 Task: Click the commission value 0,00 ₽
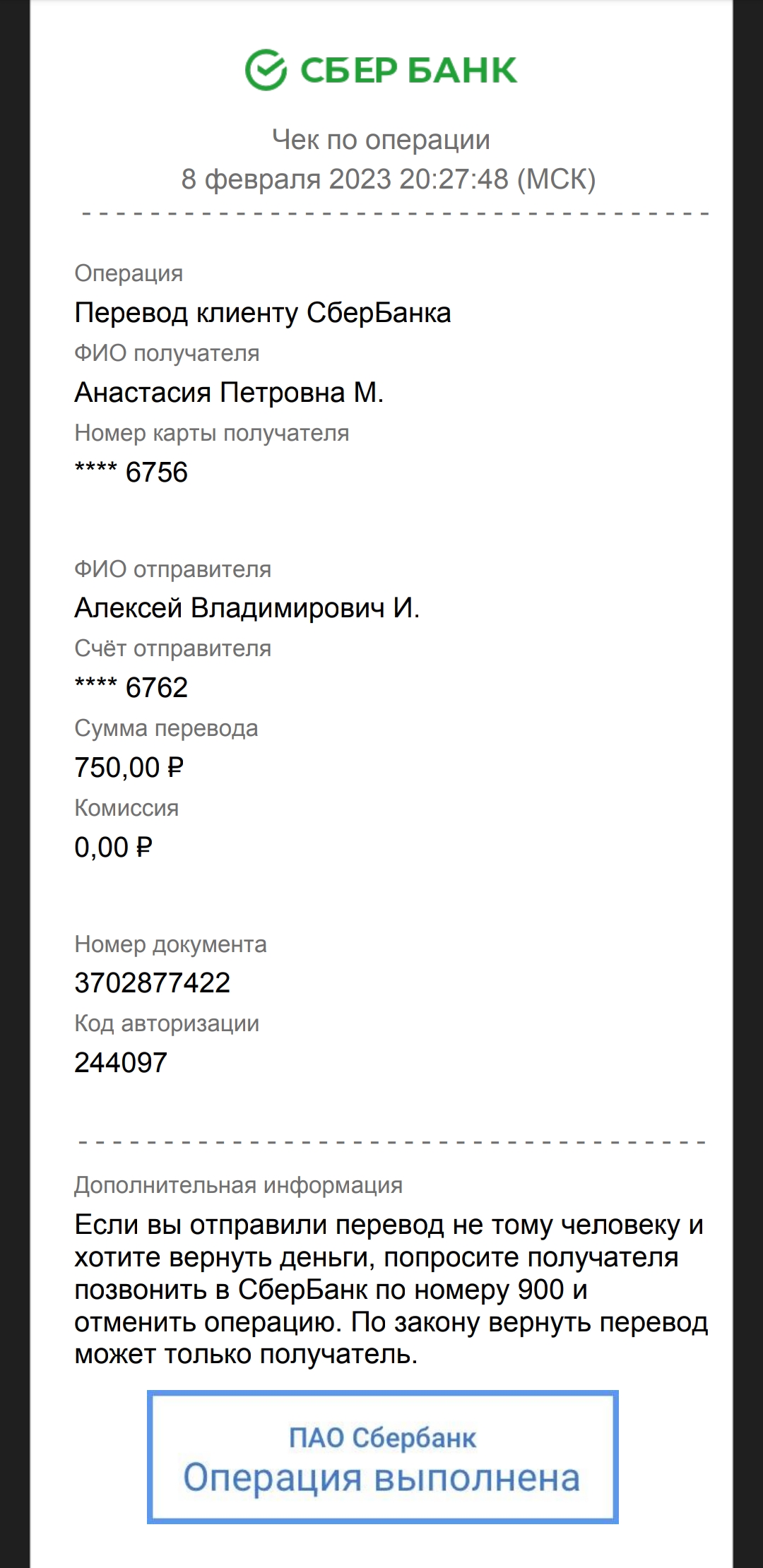[x=114, y=848]
